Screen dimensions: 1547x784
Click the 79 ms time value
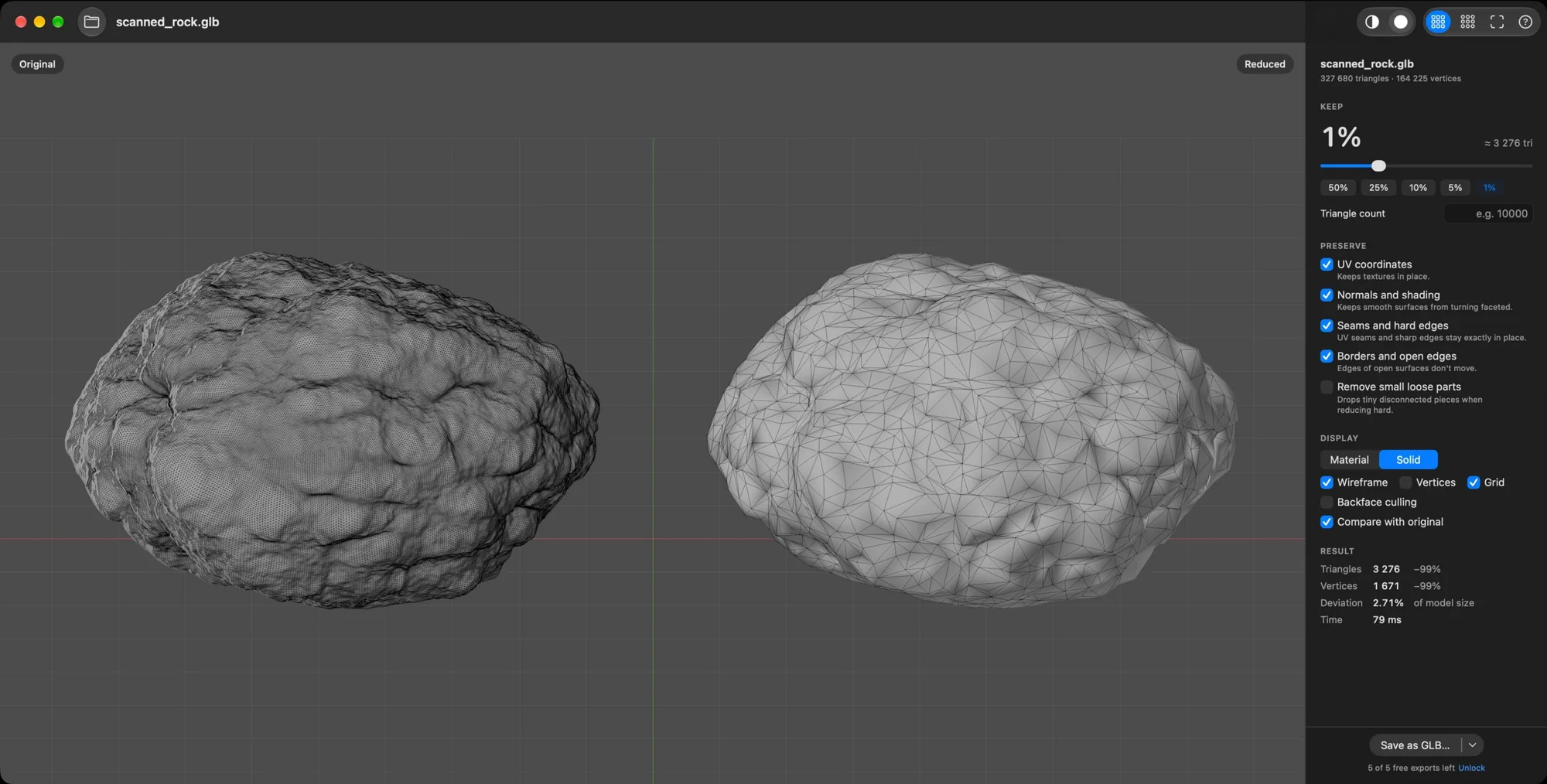click(x=1387, y=620)
